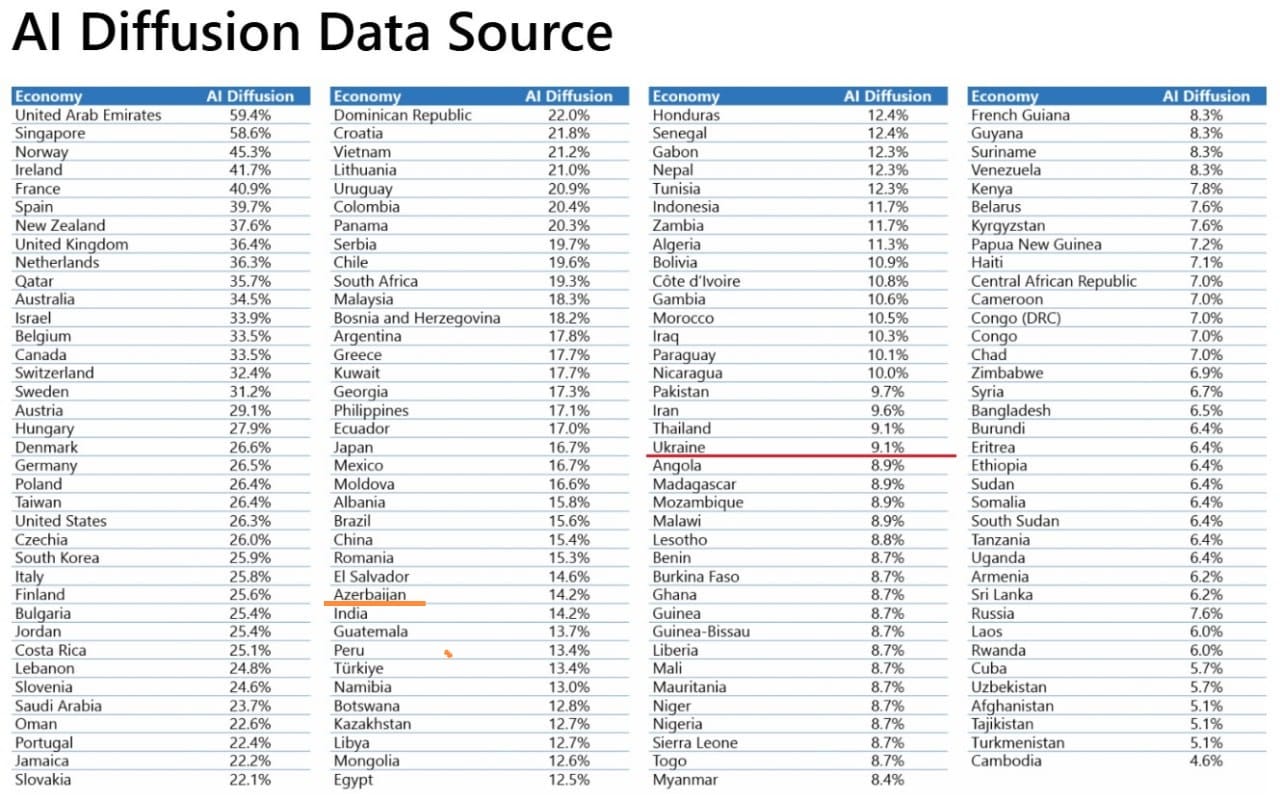
Task: Click the small orange mark beside Peru
Action: tap(449, 654)
